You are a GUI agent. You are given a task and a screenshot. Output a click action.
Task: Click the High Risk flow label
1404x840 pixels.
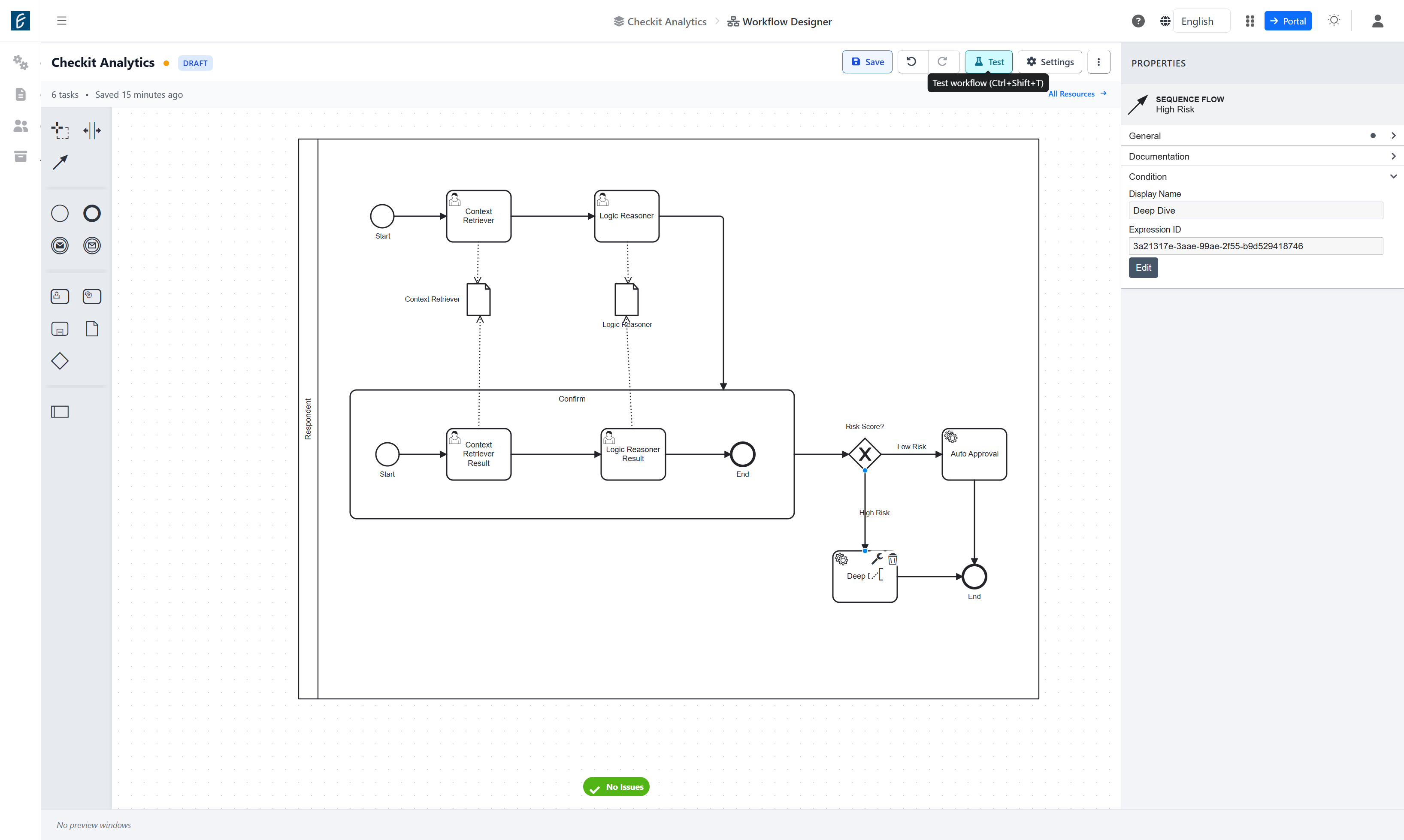(x=874, y=513)
